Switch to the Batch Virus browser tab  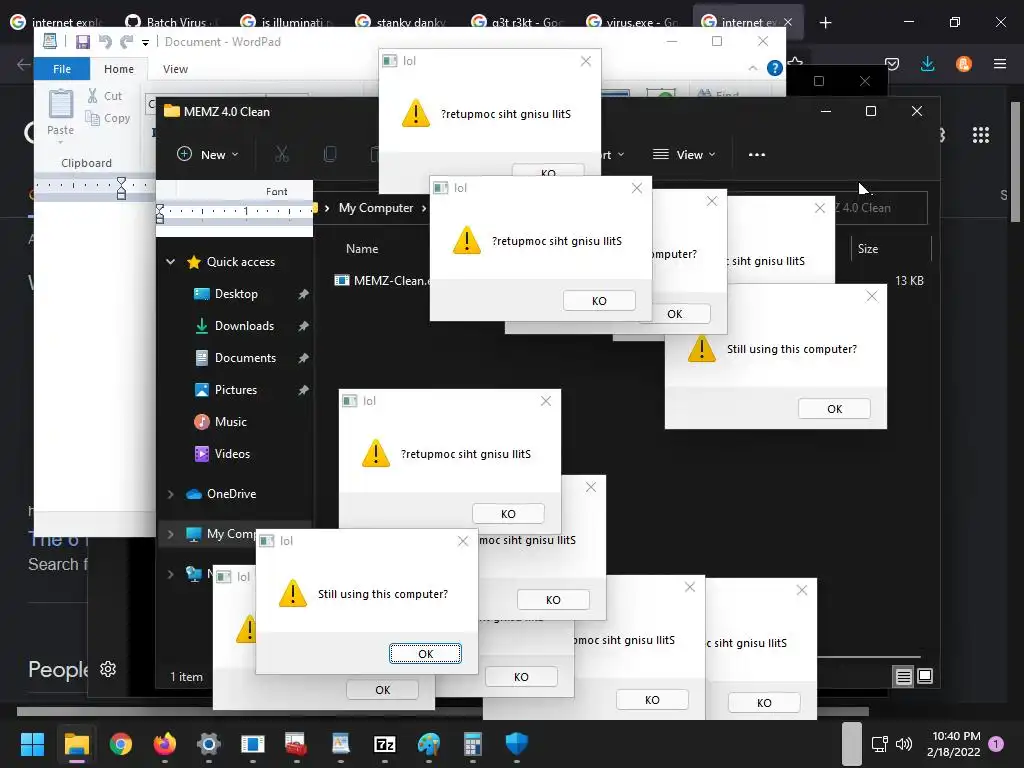170,22
